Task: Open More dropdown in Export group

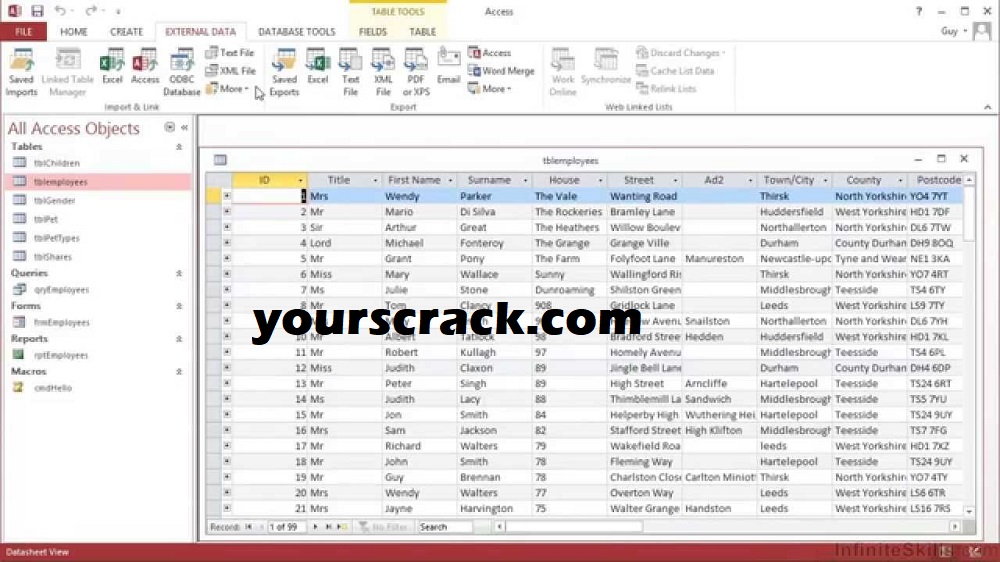Action: click(x=490, y=89)
